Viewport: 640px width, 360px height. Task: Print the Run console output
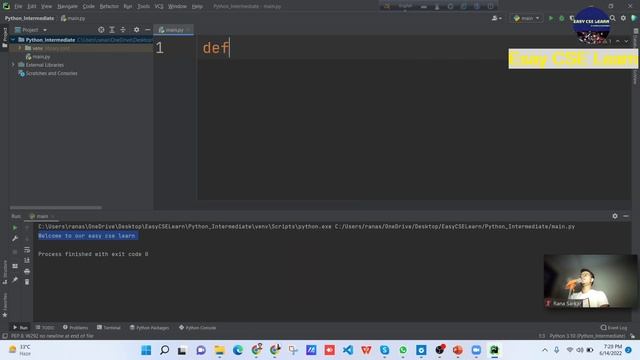[27, 271]
